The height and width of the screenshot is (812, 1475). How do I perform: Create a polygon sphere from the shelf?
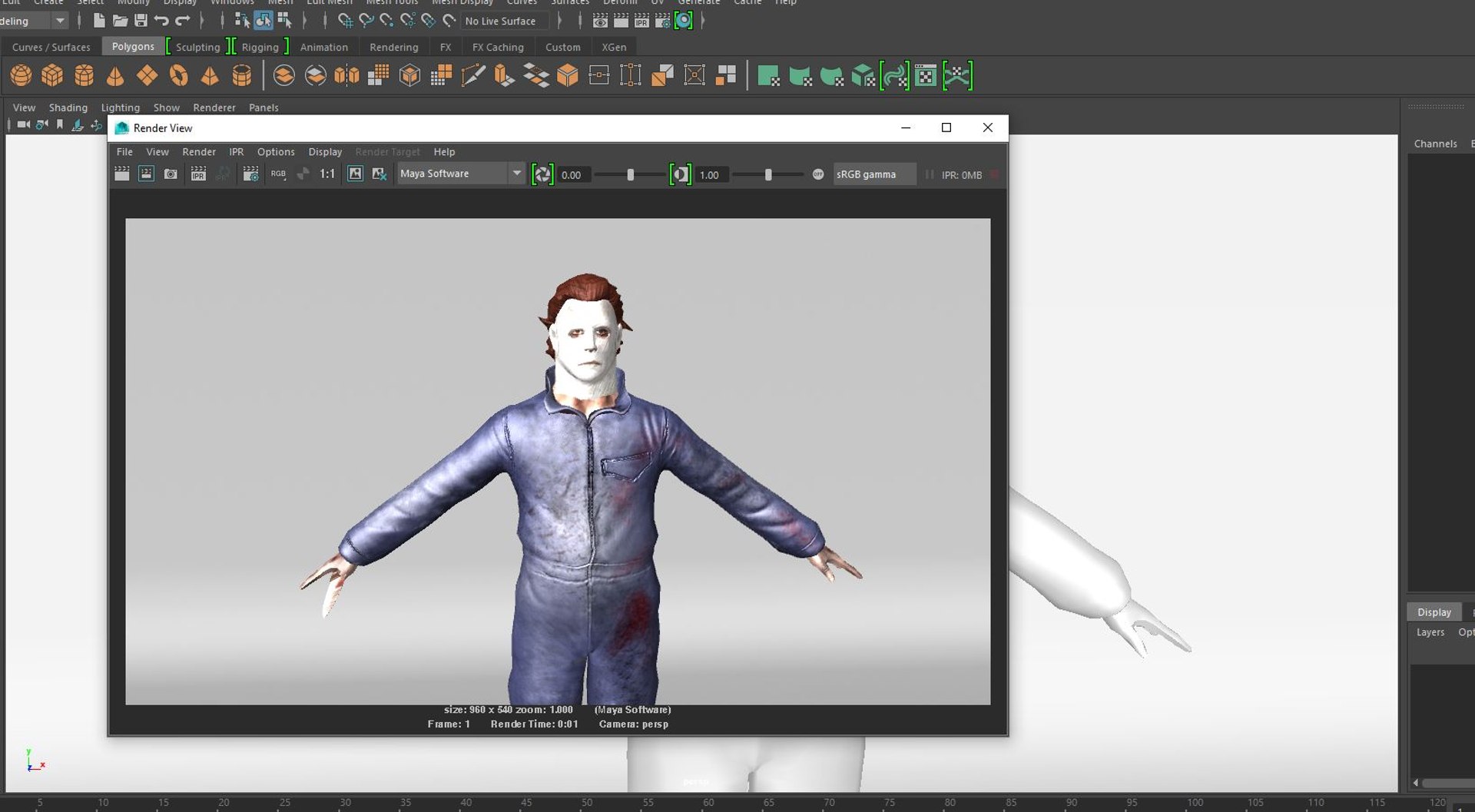[x=21, y=75]
